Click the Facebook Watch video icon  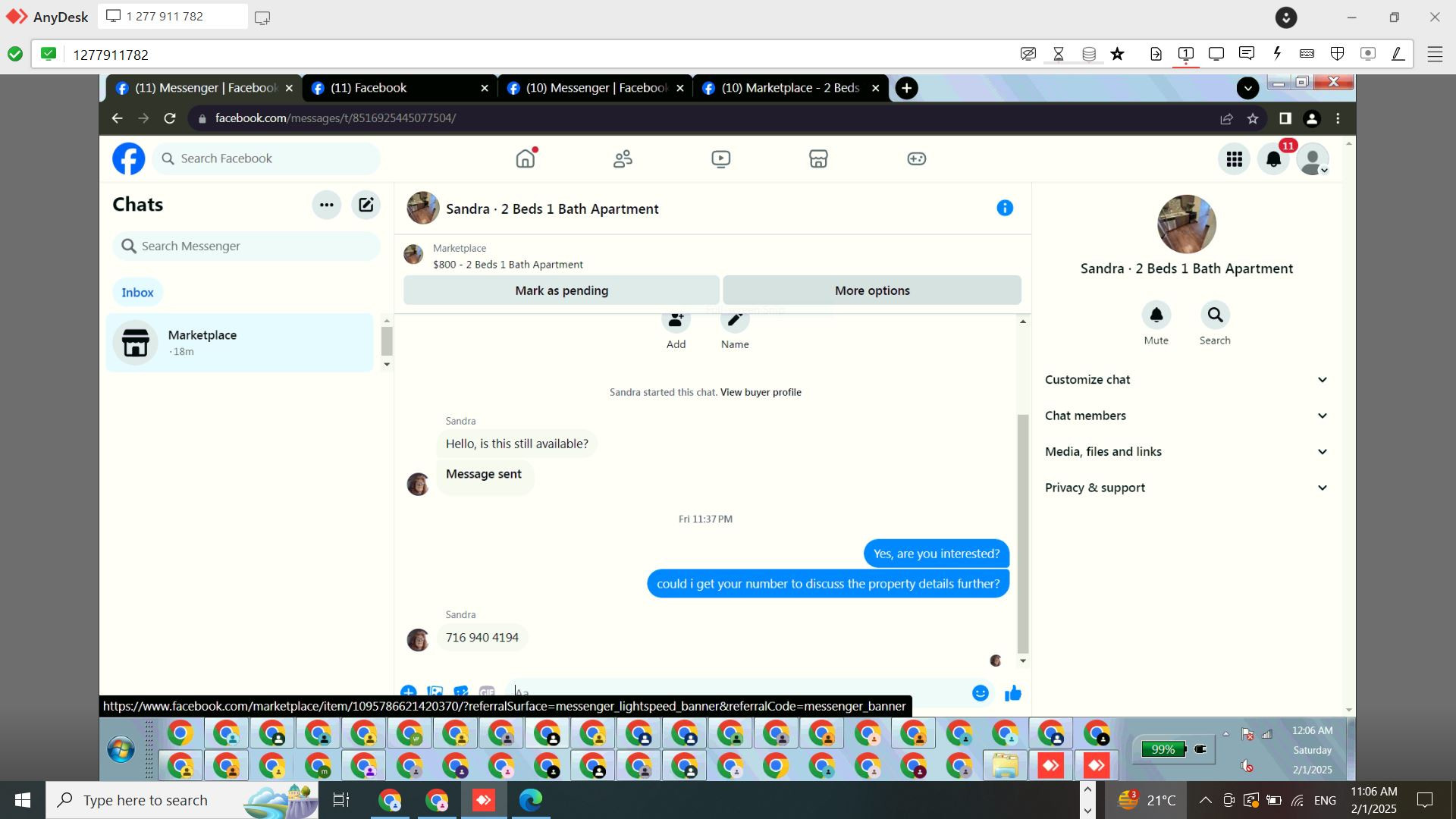720,158
